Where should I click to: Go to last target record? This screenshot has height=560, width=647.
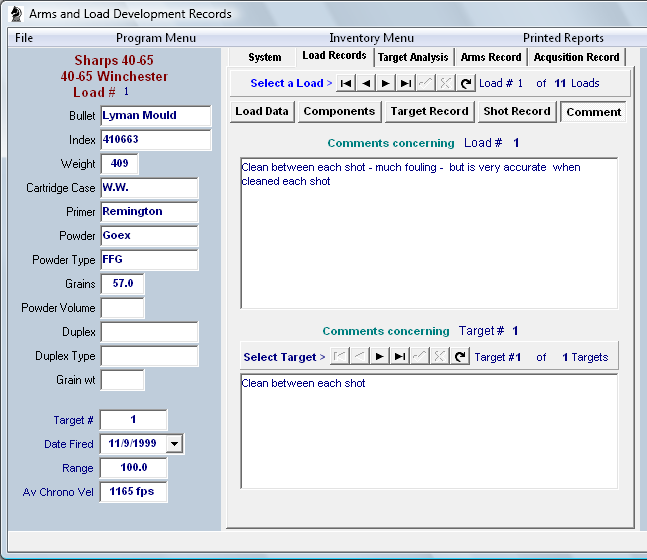coord(399,356)
